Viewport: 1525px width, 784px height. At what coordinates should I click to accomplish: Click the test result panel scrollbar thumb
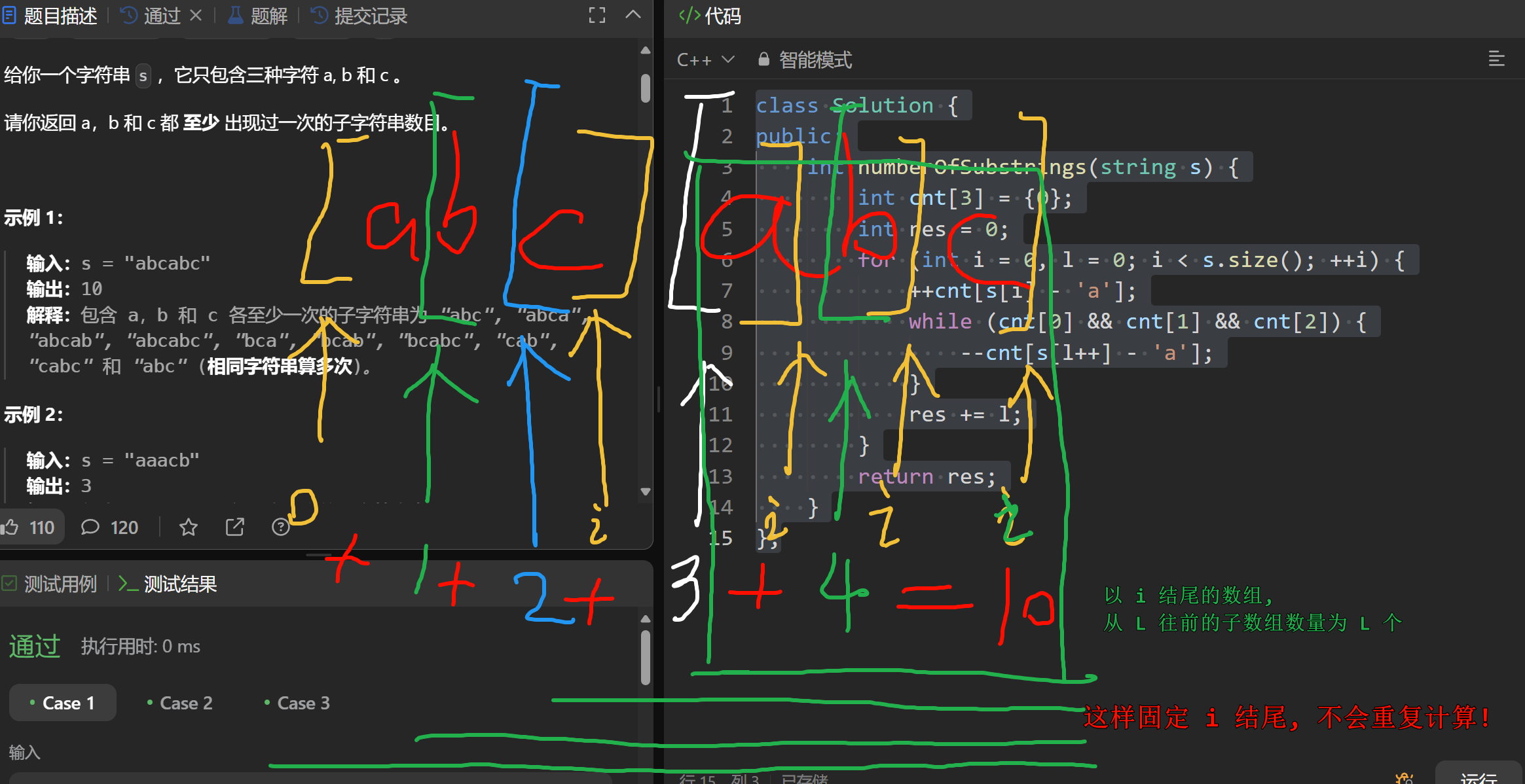click(646, 658)
